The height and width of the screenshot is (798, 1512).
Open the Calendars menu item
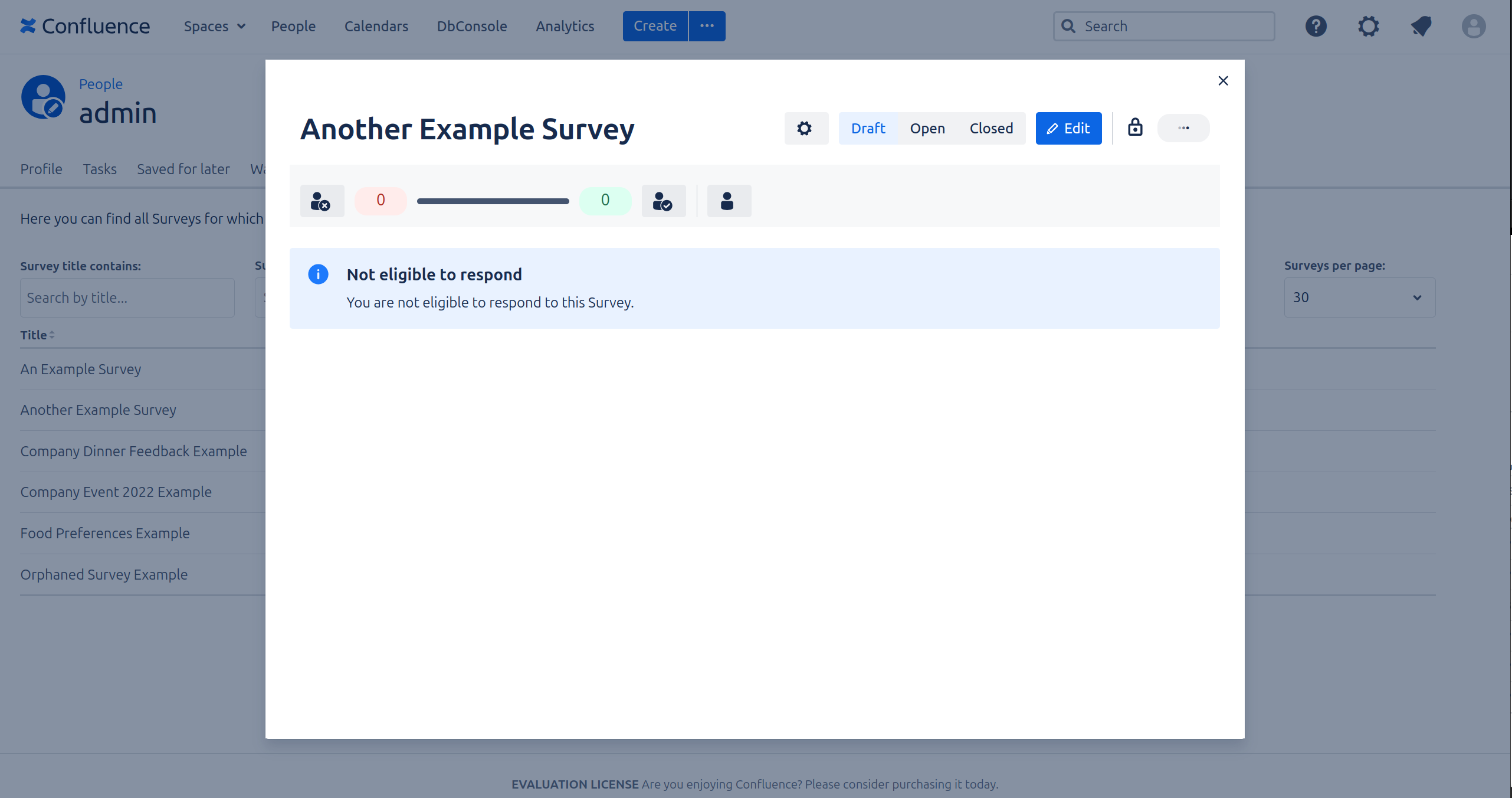(376, 27)
